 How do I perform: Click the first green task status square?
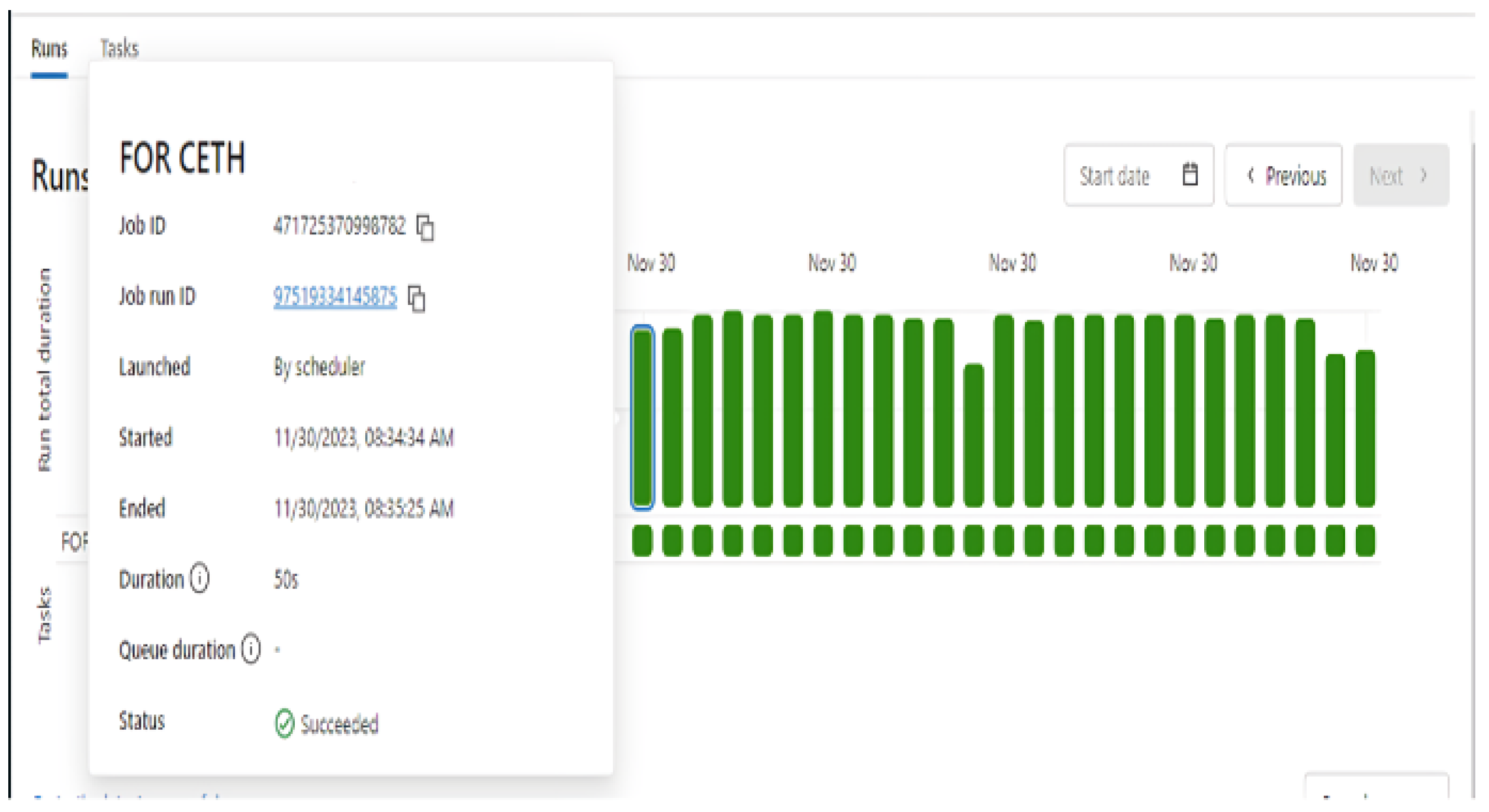[642, 540]
